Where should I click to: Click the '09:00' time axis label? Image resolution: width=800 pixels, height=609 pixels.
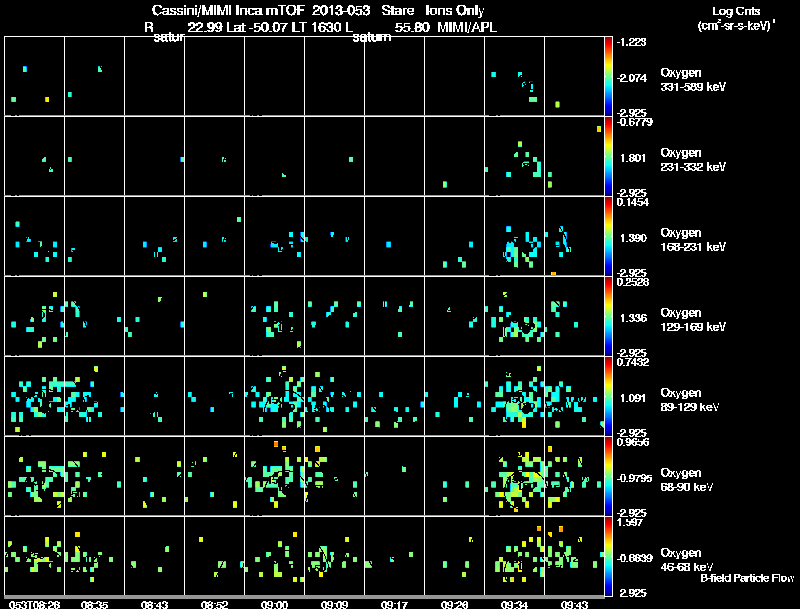274,605
